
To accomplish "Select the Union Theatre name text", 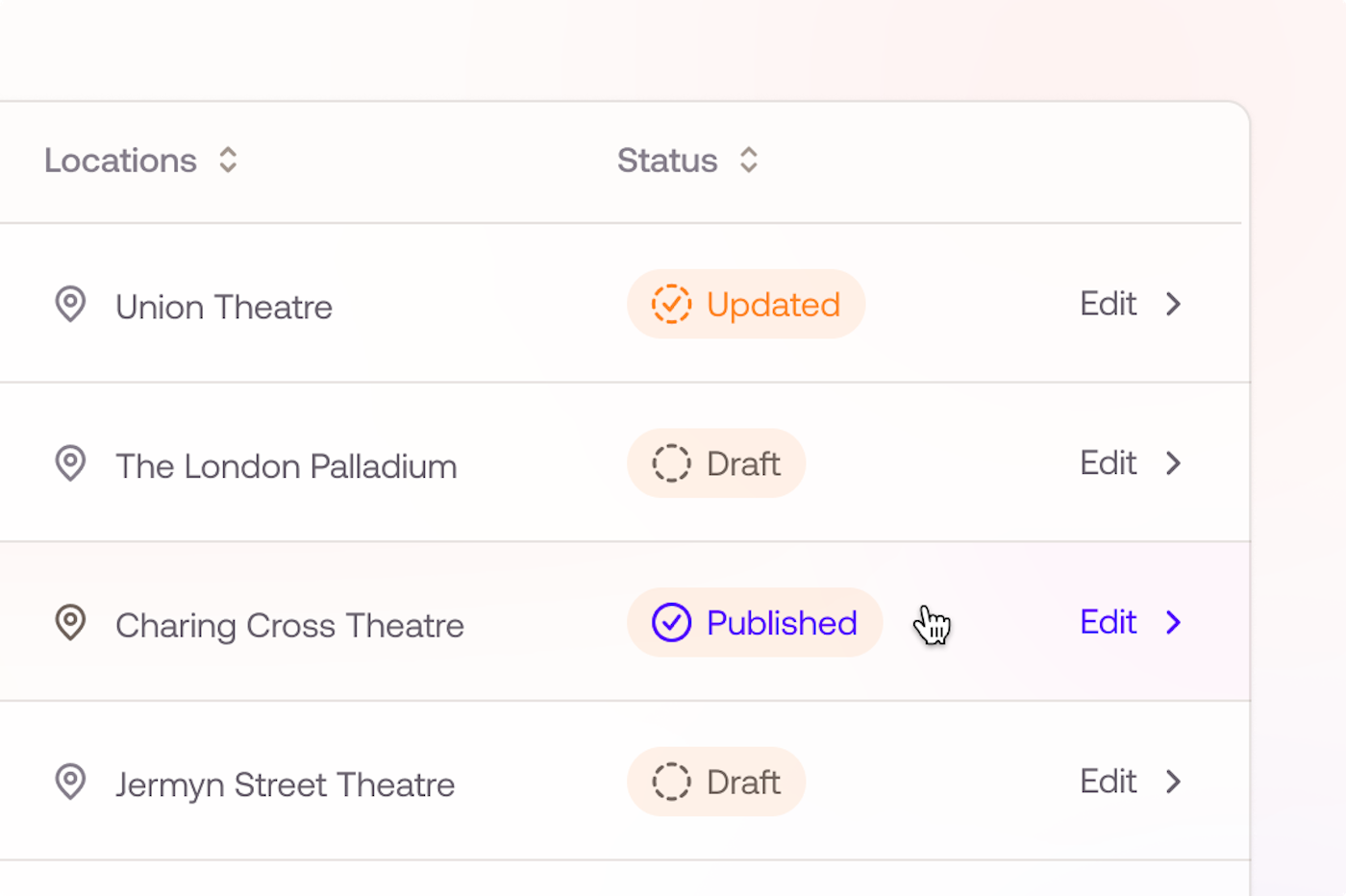I will (224, 308).
